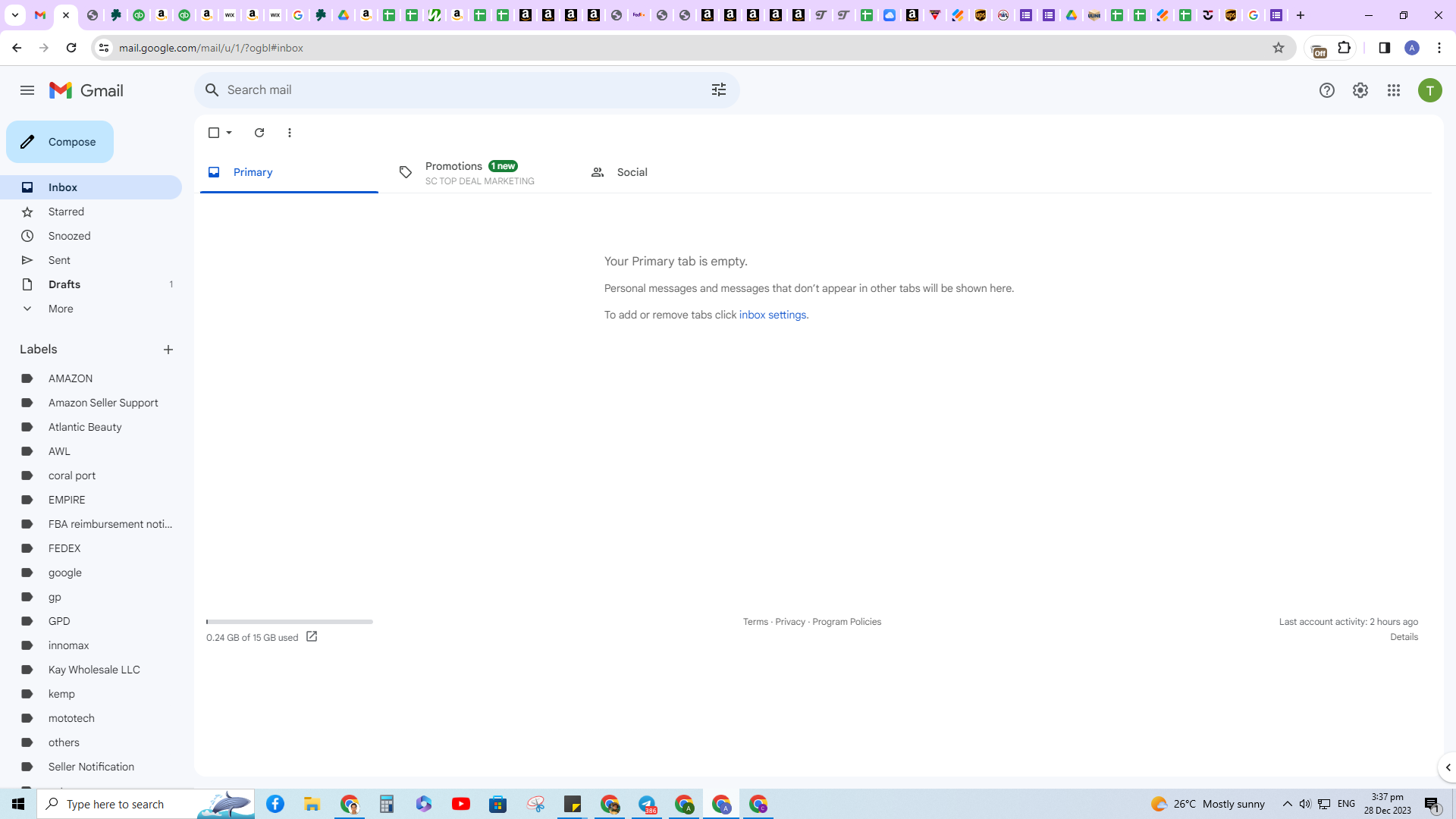Open the Drafts folder
Viewport: 1456px width, 819px height.
coord(91,284)
